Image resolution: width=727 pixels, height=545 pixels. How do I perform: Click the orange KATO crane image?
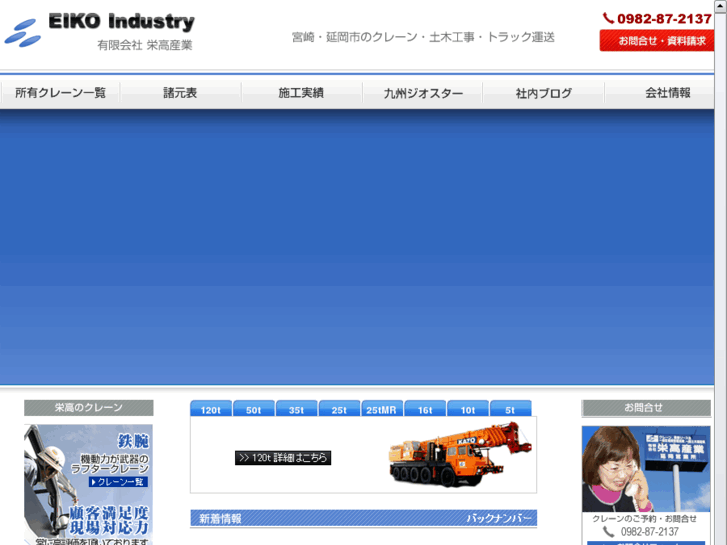tap(459, 454)
